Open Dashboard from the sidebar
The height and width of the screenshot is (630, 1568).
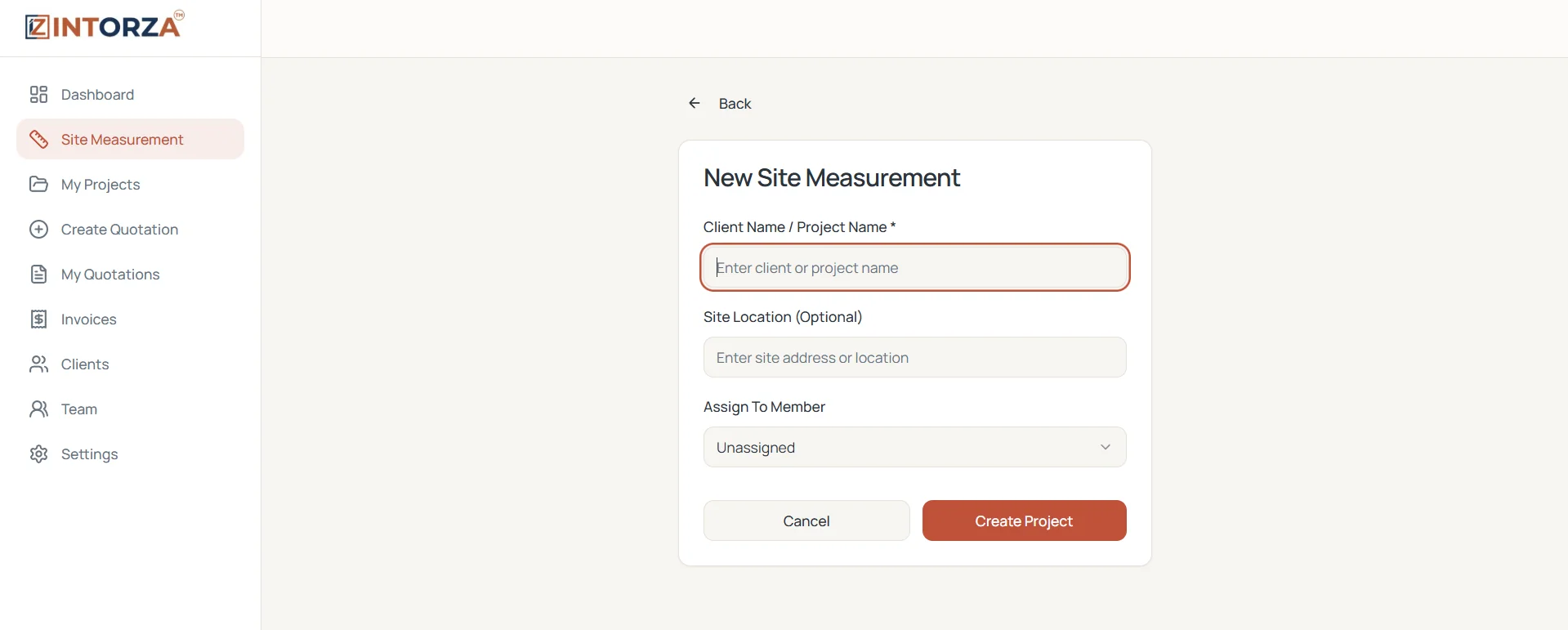click(x=131, y=95)
